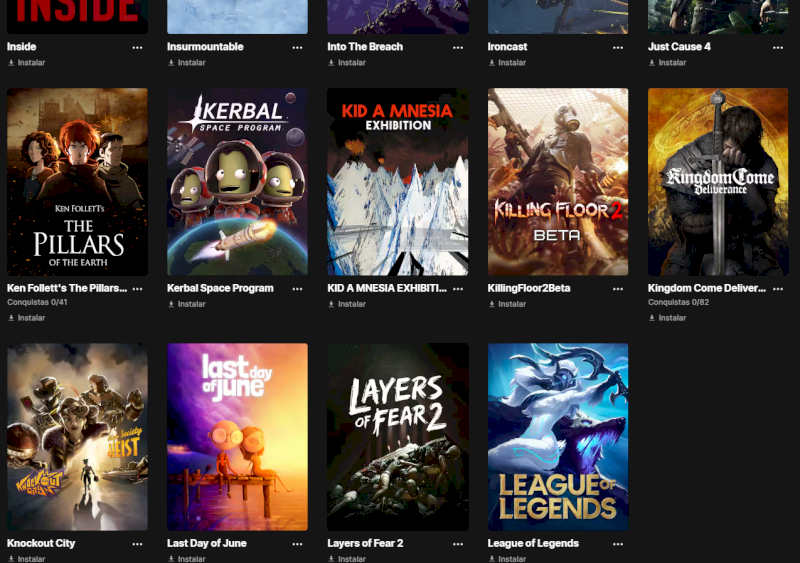The image size is (800, 563).
Task: Open the Layers of Fear 2 title link
Action: [365, 544]
